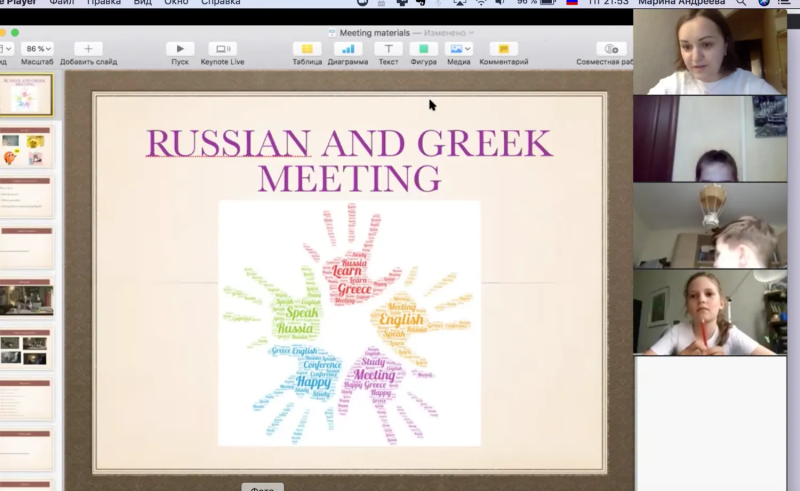The height and width of the screenshot is (491, 800).
Task: Open the Файл menu
Action: click(62, 3)
